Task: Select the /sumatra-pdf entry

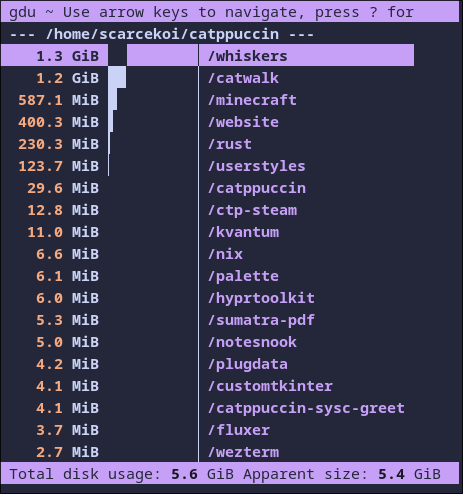Action: tap(261, 320)
